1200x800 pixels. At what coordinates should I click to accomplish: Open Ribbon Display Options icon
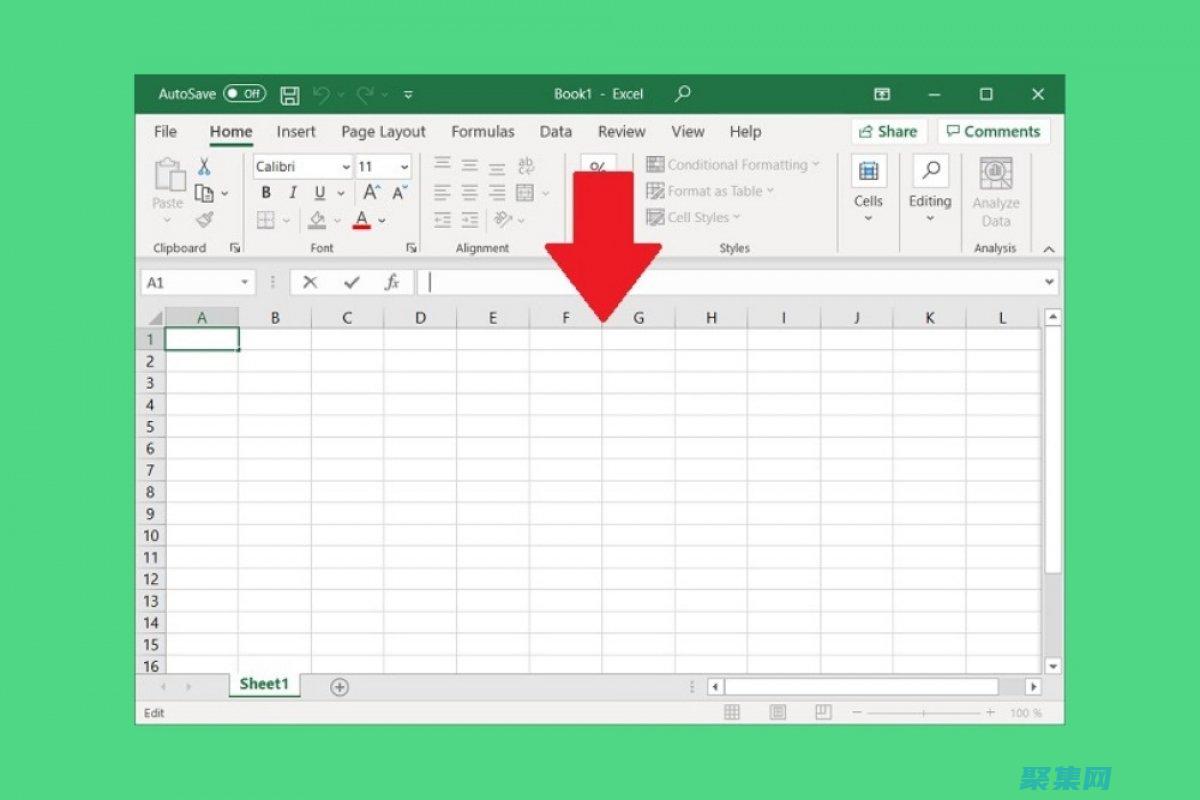point(882,94)
